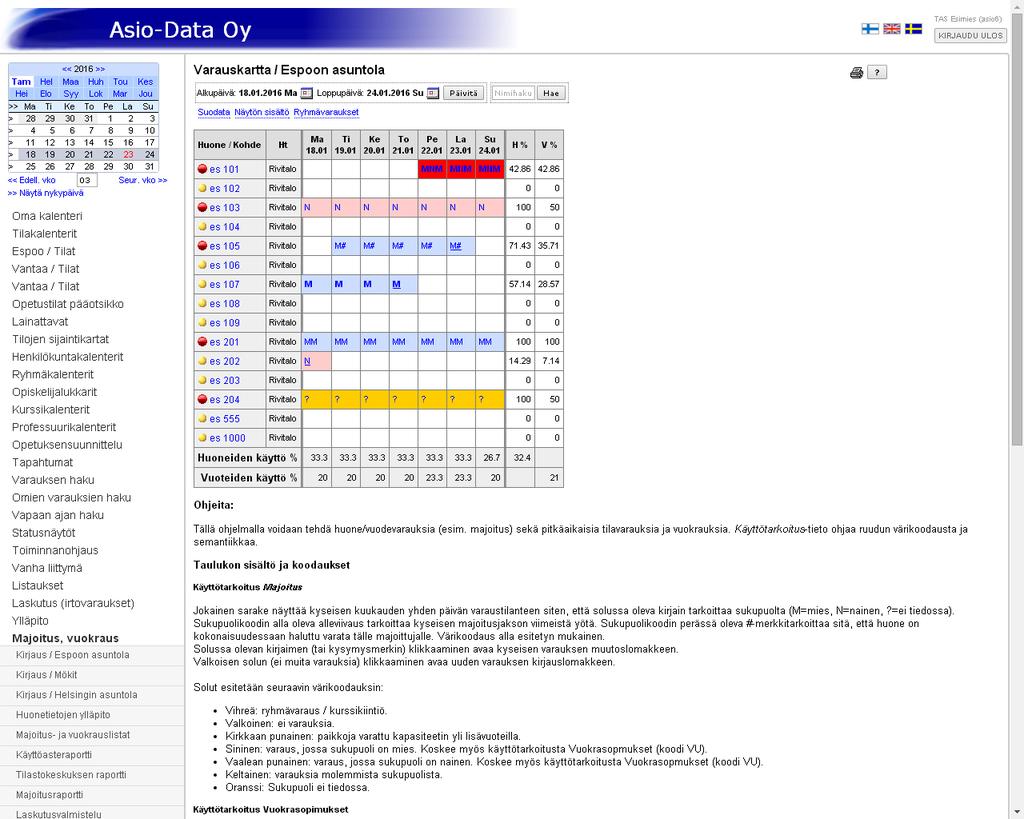Go to next year arrow beside 2016

pos(100,69)
